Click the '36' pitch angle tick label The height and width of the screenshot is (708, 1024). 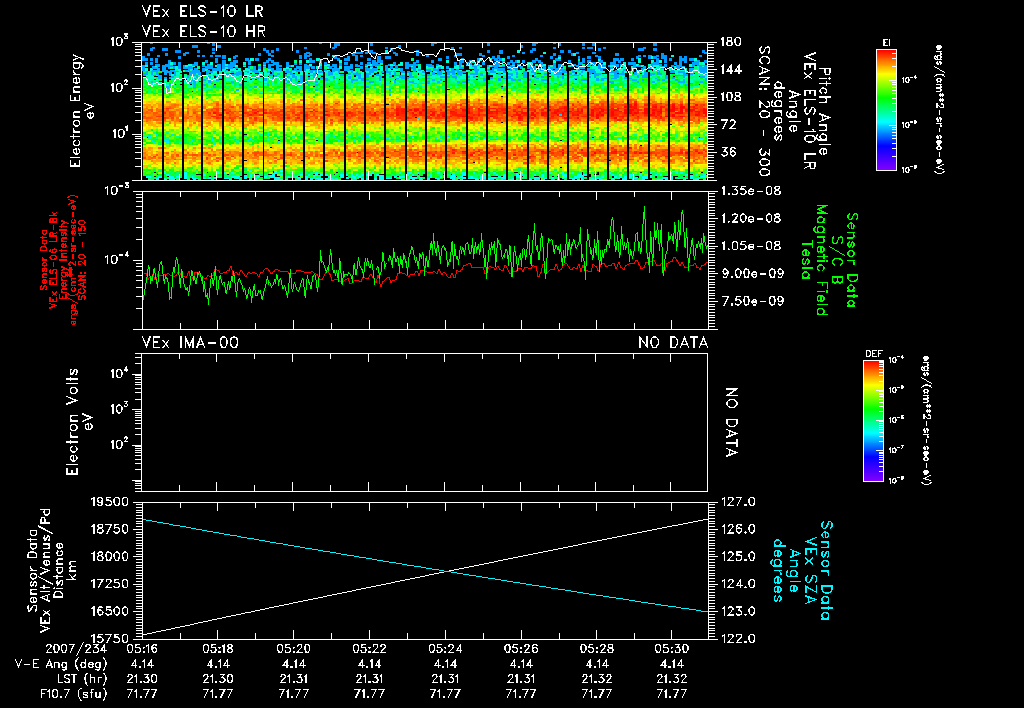point(728,152)
